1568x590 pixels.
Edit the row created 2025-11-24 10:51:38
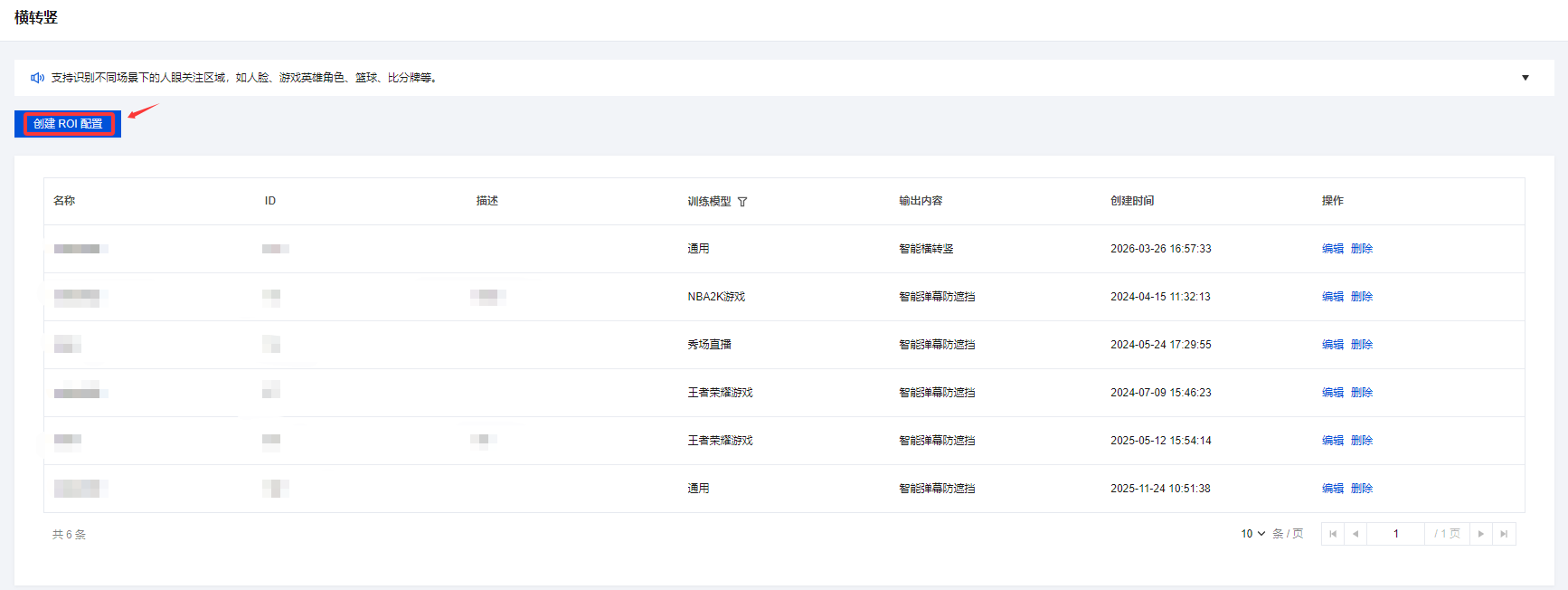(1333, 489)
